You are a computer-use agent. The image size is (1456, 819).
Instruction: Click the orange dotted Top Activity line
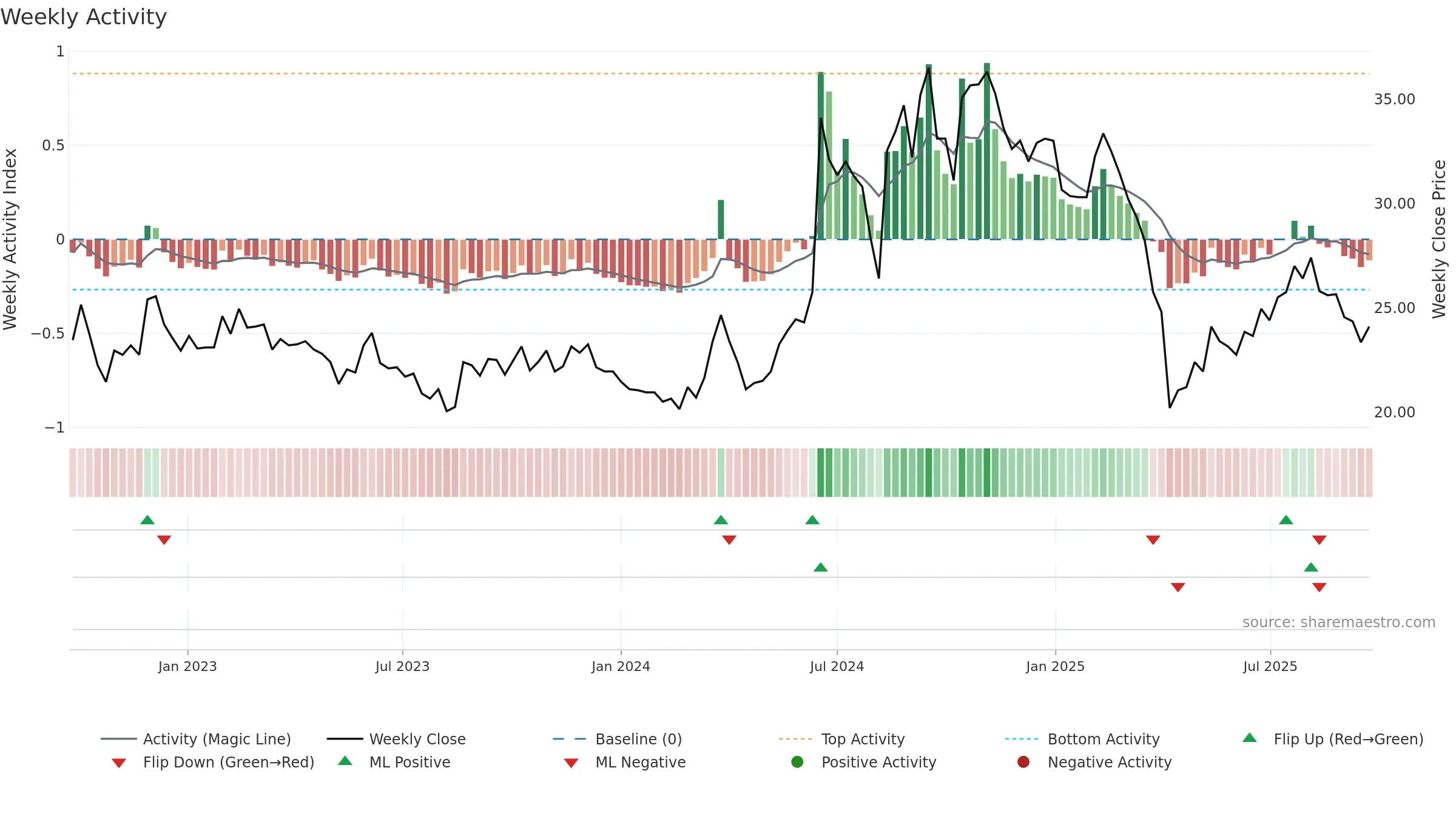(x=721, y=73)
